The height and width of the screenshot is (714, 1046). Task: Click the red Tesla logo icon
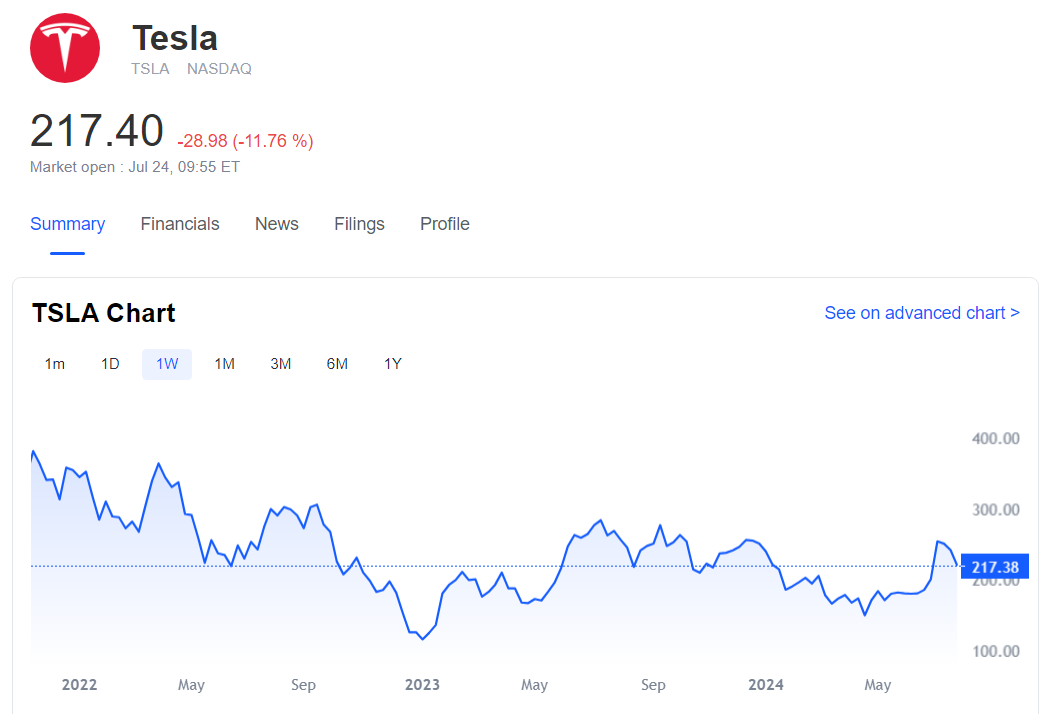click(65, 48)
